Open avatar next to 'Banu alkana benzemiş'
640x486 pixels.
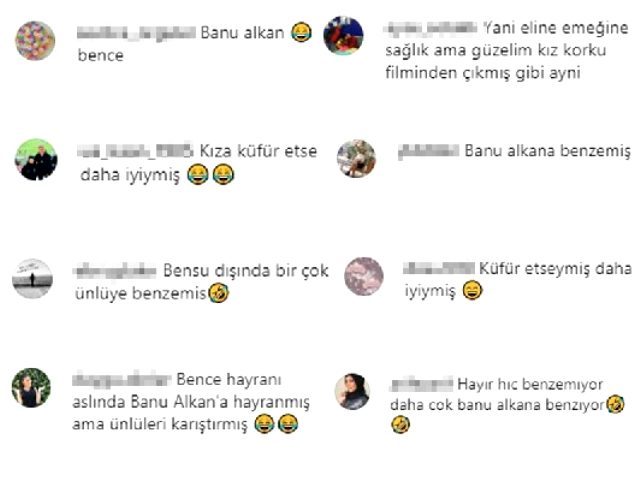pyautogui.click(x=356, y=159)
